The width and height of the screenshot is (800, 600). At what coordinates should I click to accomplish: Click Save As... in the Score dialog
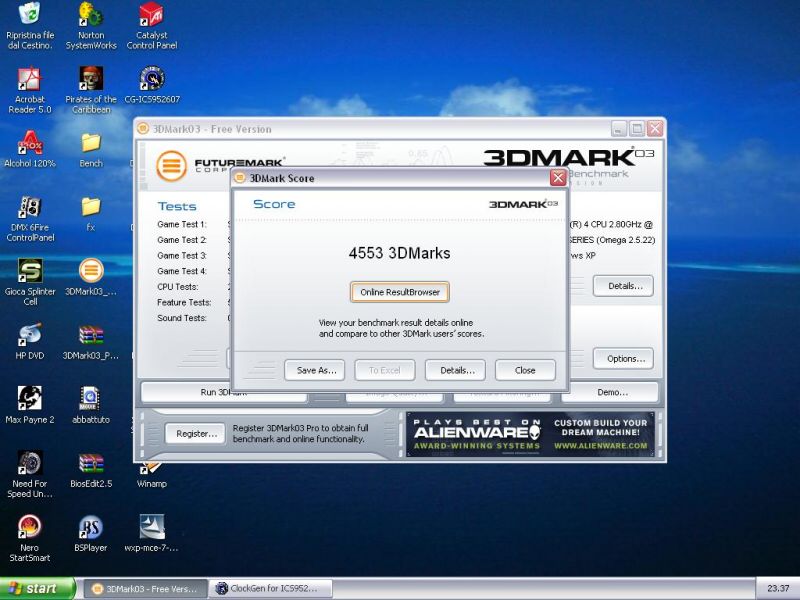314,370
